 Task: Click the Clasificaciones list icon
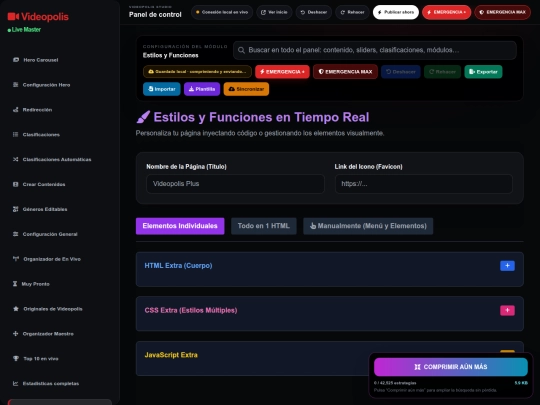click(x=15, y=134)
